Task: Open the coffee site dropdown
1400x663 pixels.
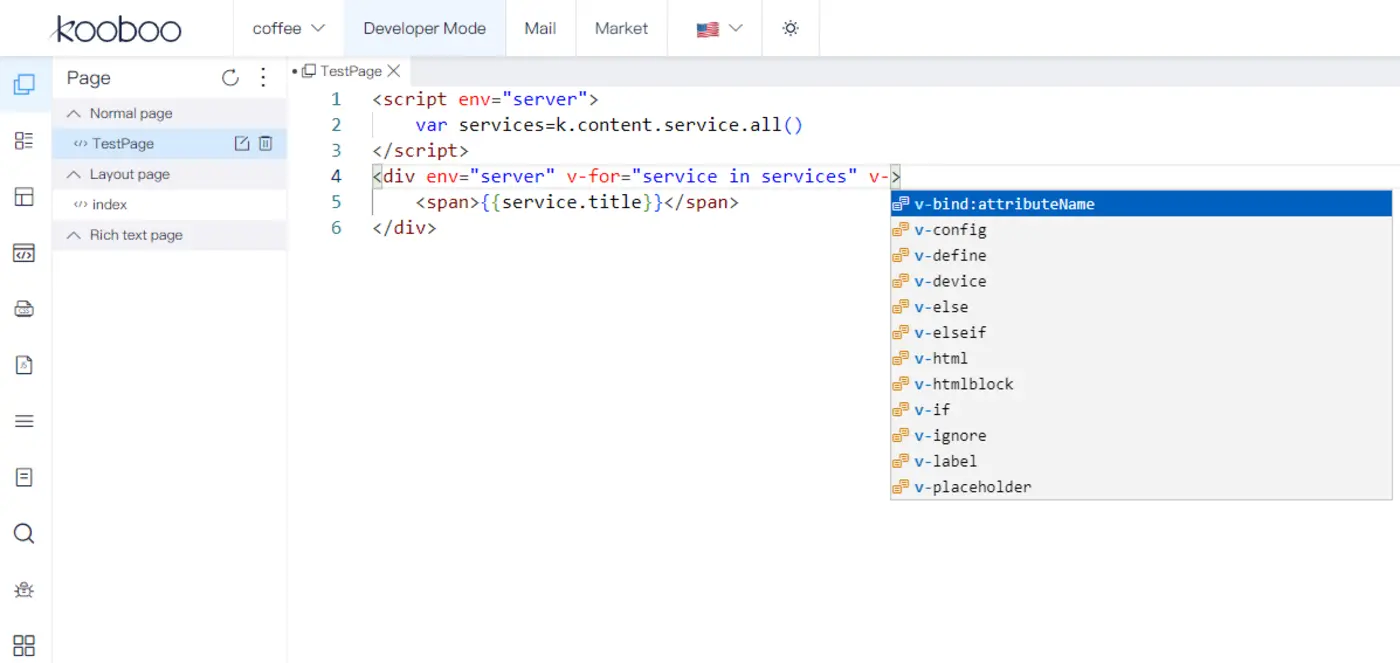Action: [289, 28]
